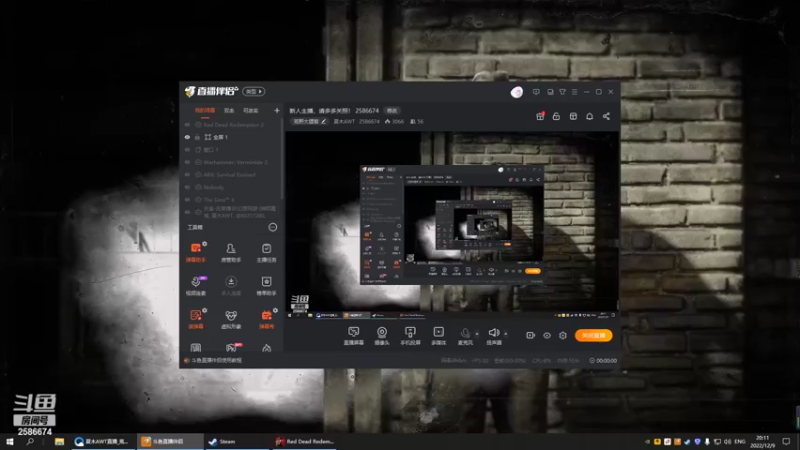Click the speaker icon in the bottom bar
This screenshot has height=450, width=800.
[493, 333]
